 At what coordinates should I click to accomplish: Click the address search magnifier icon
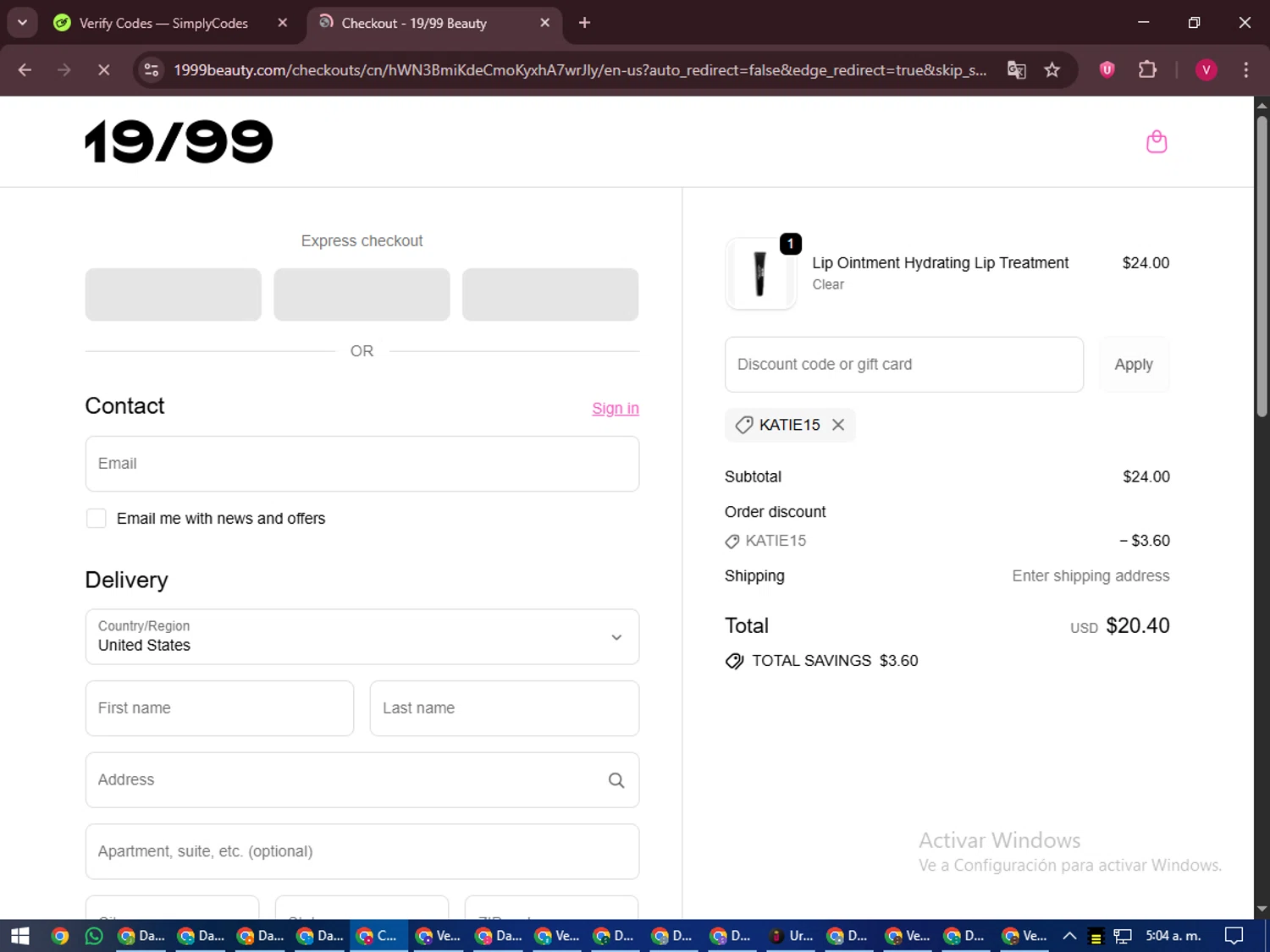pos(616,780)
